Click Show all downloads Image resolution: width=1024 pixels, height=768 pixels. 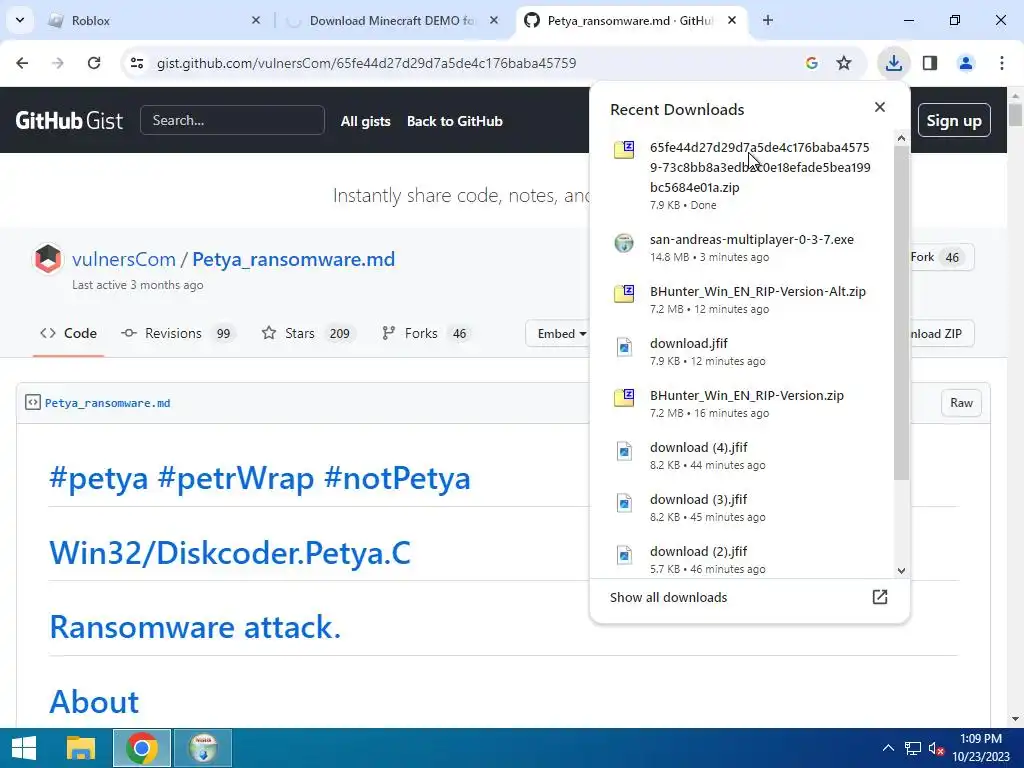coord(668,598)
